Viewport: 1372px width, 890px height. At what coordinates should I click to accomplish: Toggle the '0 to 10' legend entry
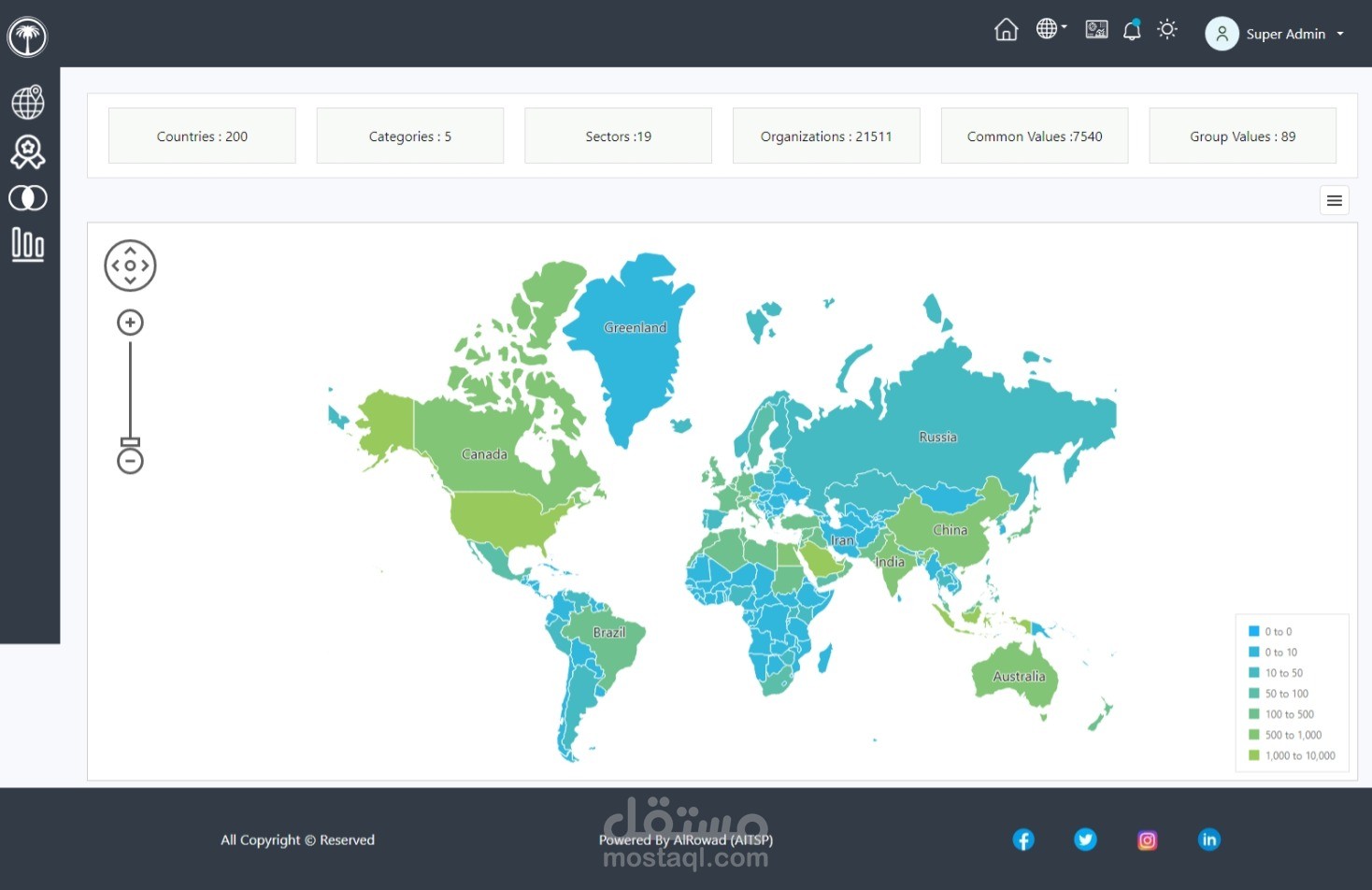click(x=1273, y=653)
